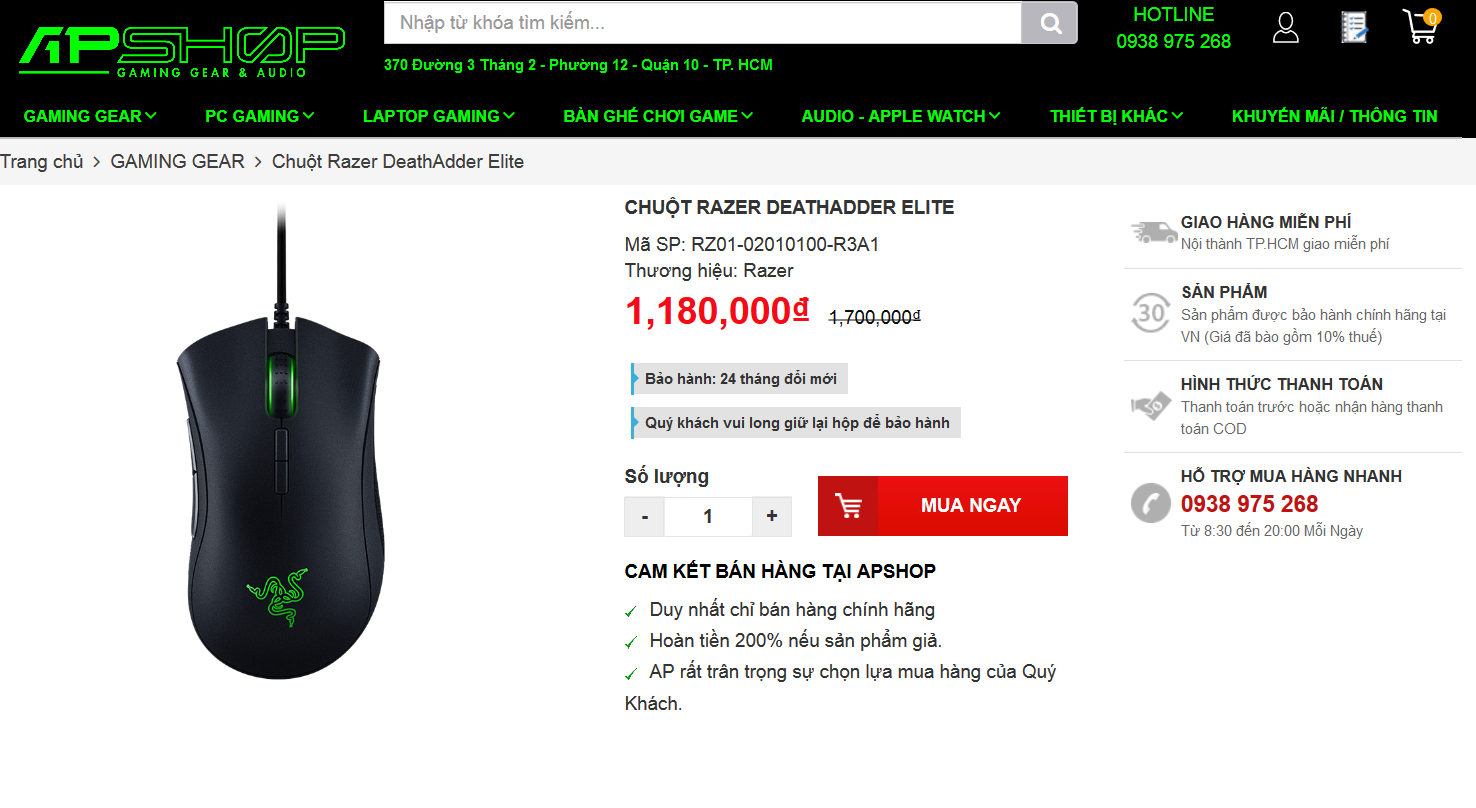Image resolution: width=1476 pixels, height=808 pixels.
Task: Click the free delivery truck icon
Action: (1154, 232)
